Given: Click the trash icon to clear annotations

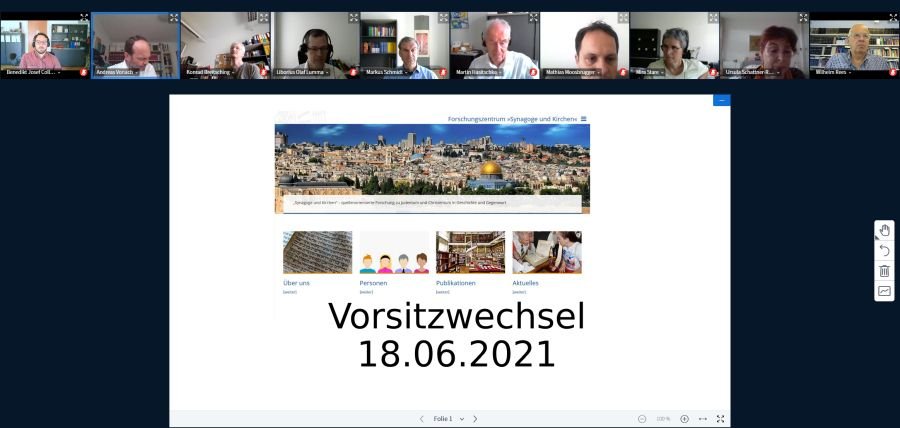Looking at the screenshot, I should tap(884, 271).
